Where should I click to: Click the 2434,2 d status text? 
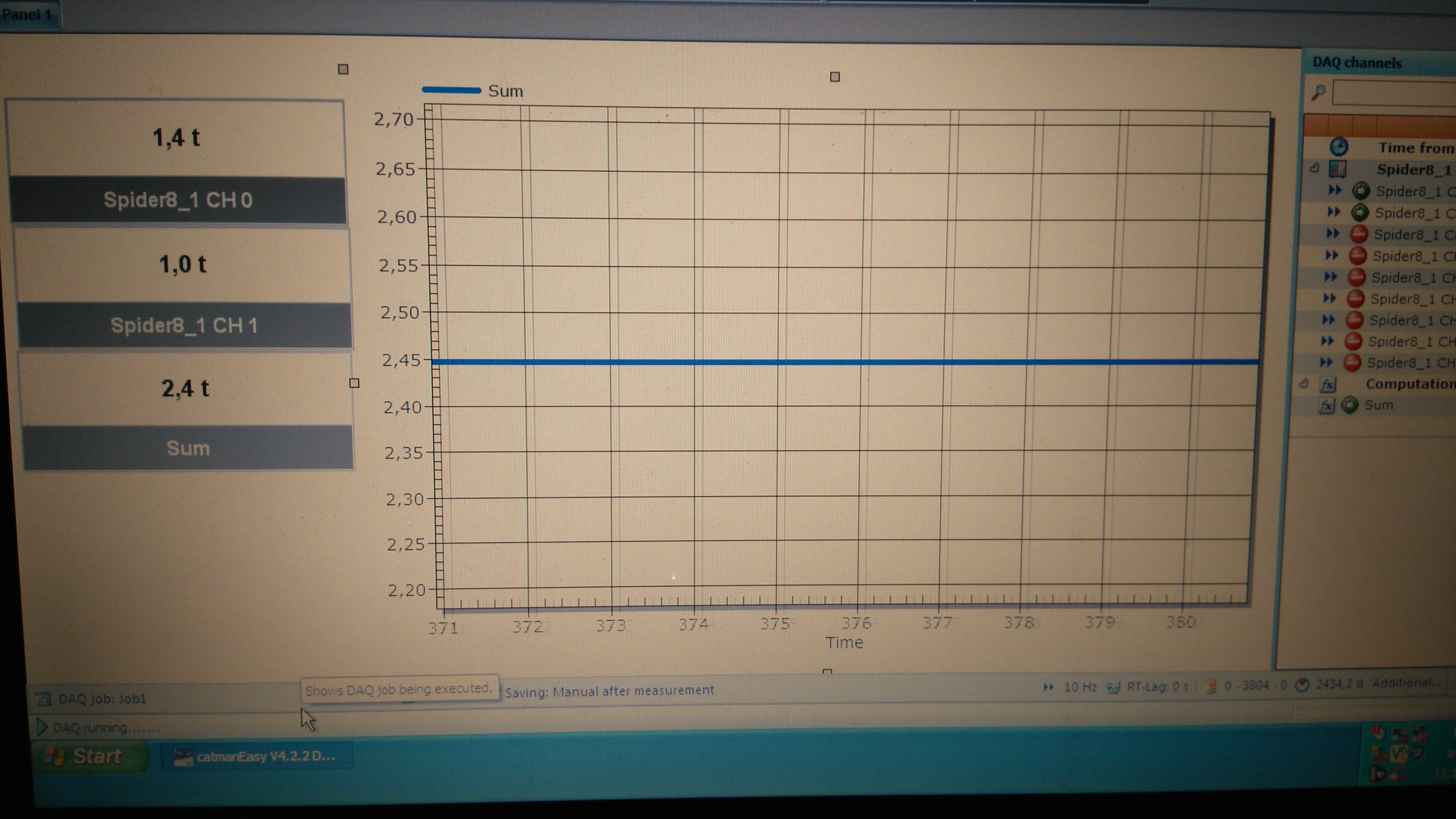tap(1340, 684)
